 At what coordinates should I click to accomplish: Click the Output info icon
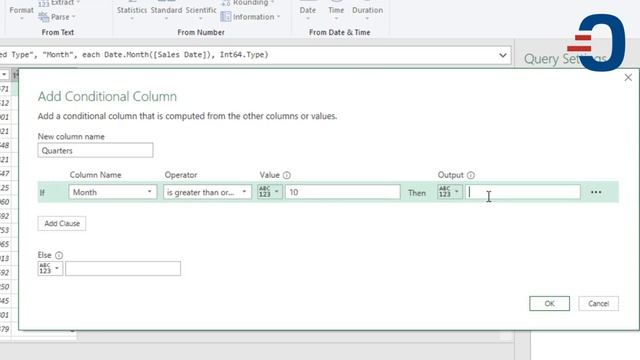pos(471,175)
